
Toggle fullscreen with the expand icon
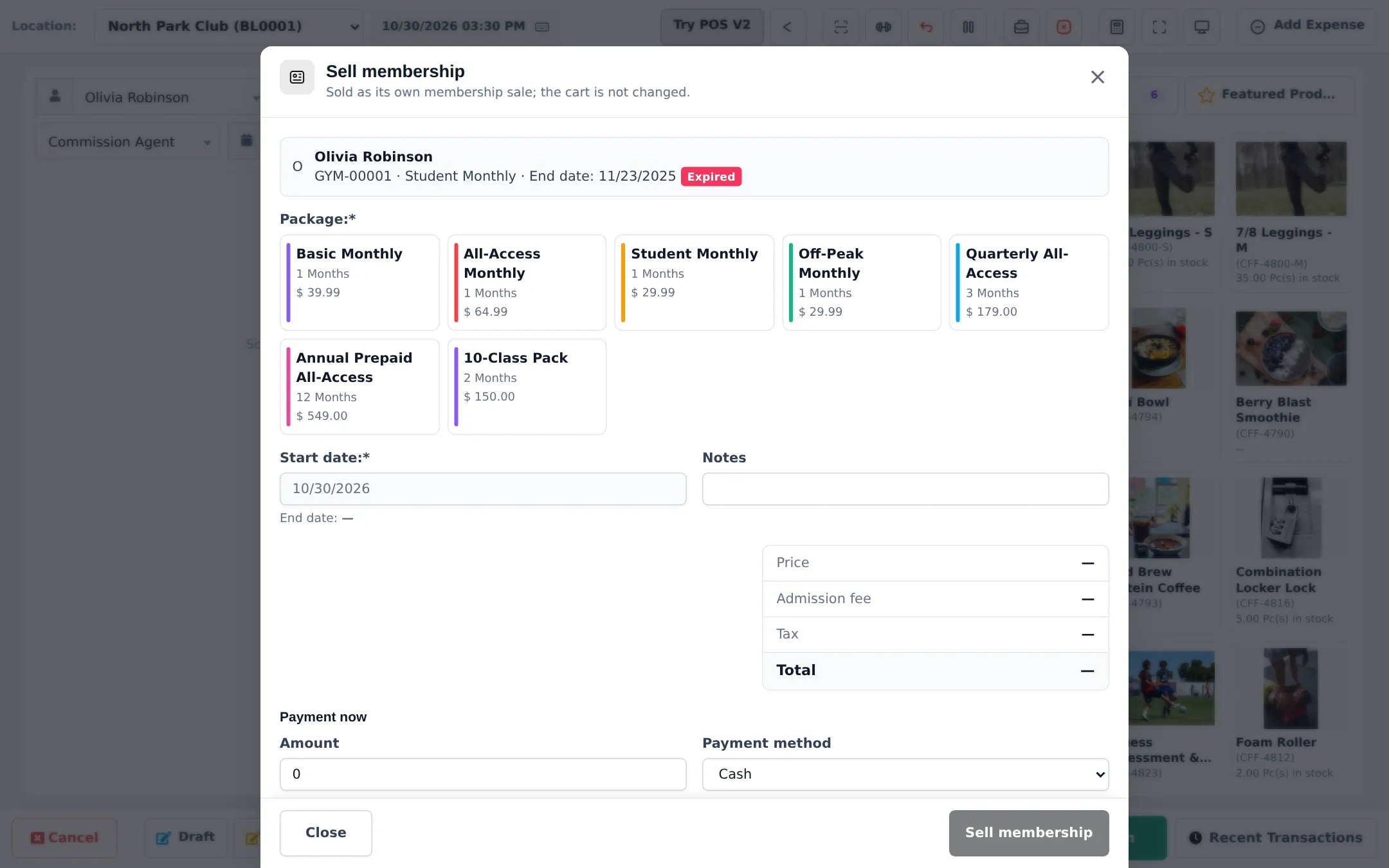point(1159,26)
